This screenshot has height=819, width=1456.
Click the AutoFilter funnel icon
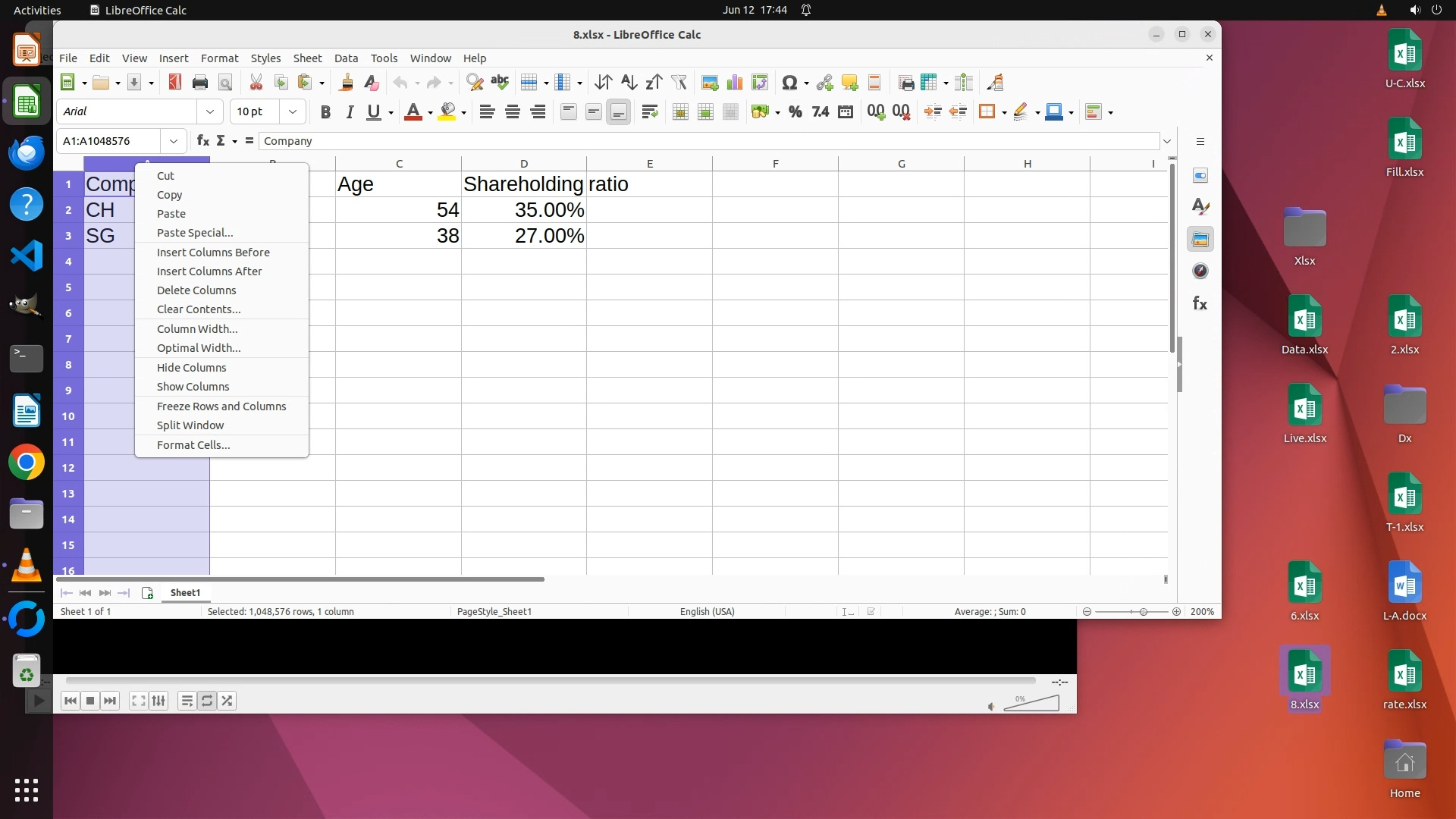tap(679, 83)
